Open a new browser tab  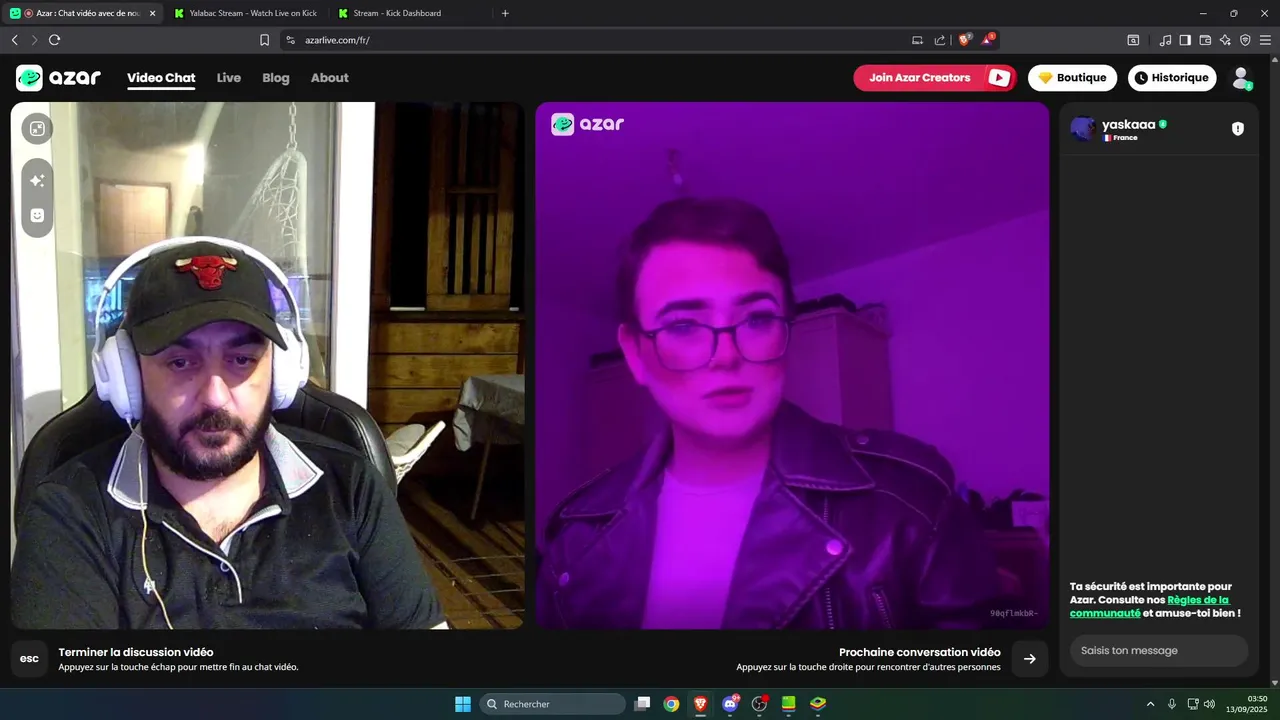pos(505,13)
